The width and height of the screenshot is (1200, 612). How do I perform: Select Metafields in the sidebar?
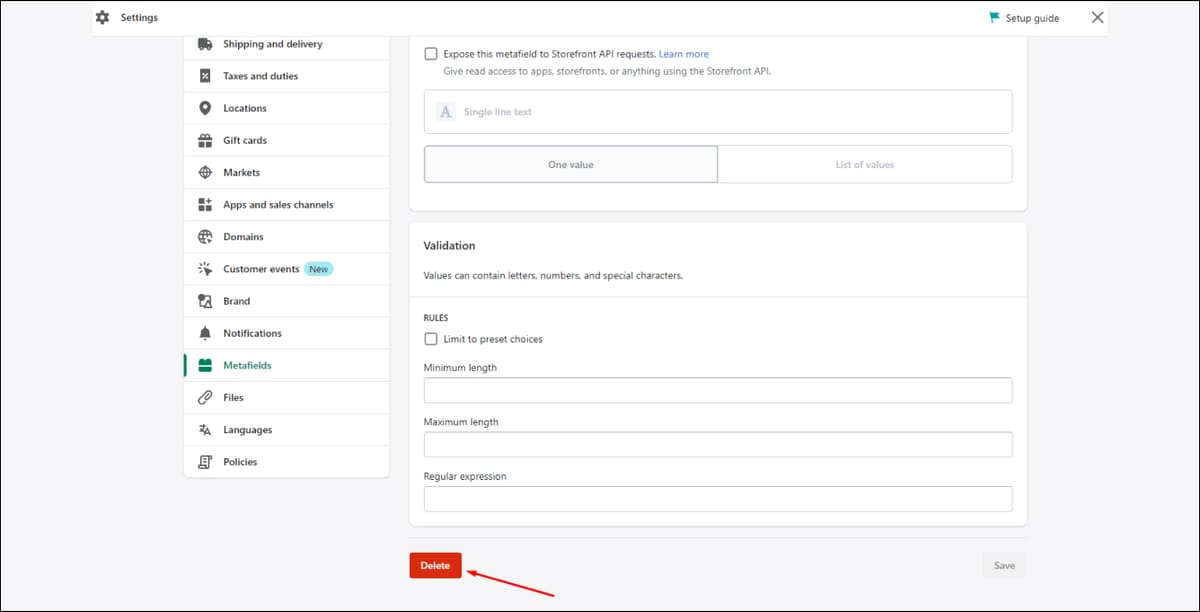[286, 365]
